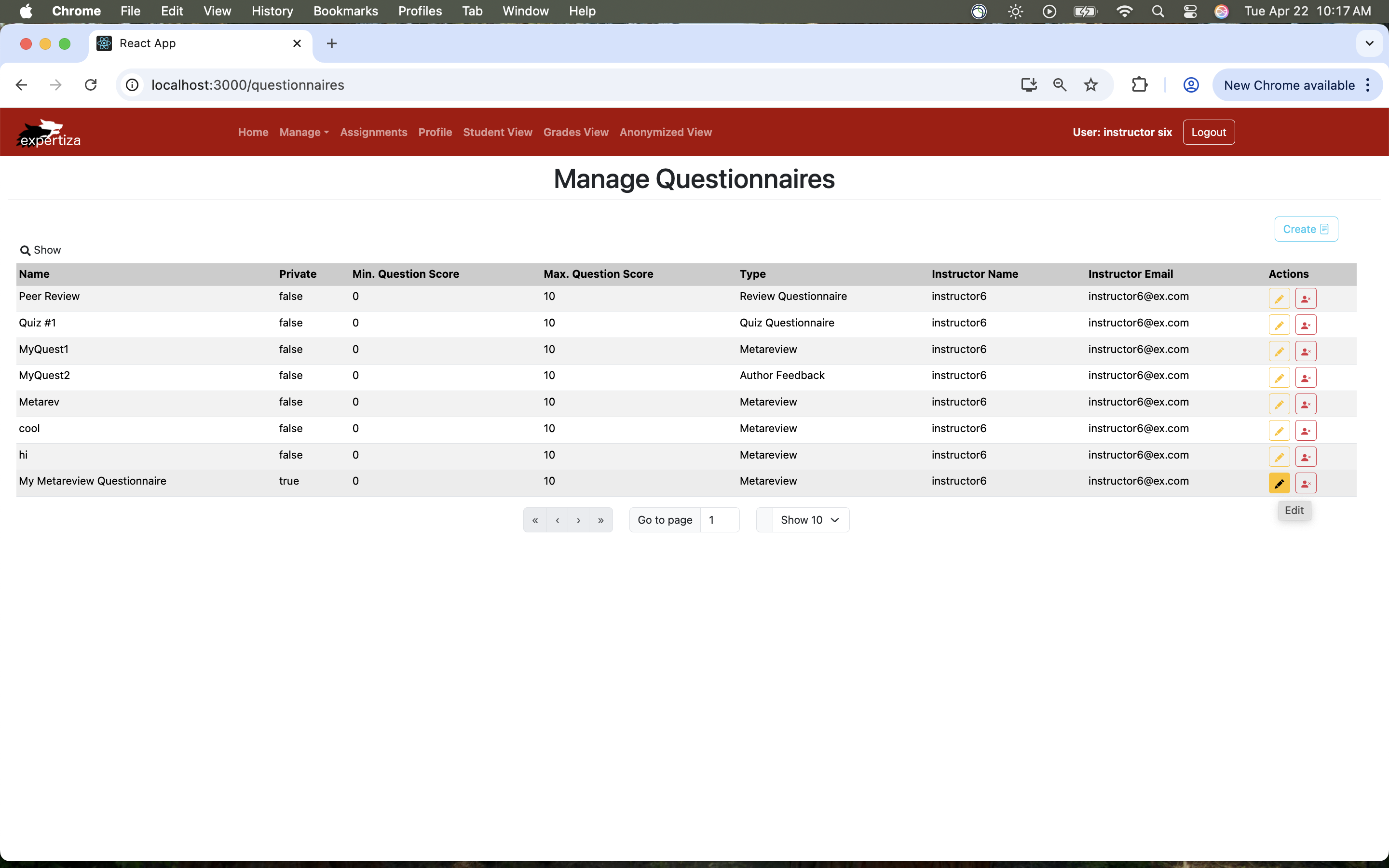Open the Bookmarks menu in macOS menu bar
1389x868 pixels.
coord(345,11)
